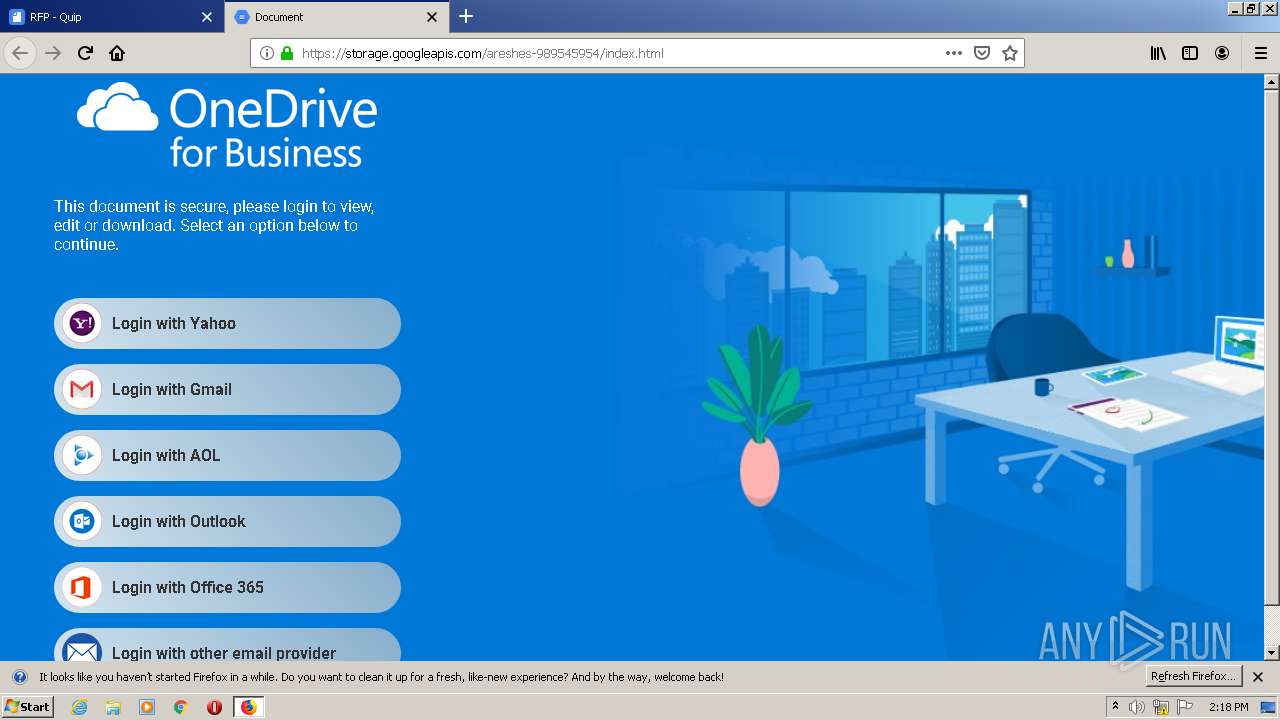Open the volume control in system tray
This screenshot has height=720, width=1280.
1137,707
